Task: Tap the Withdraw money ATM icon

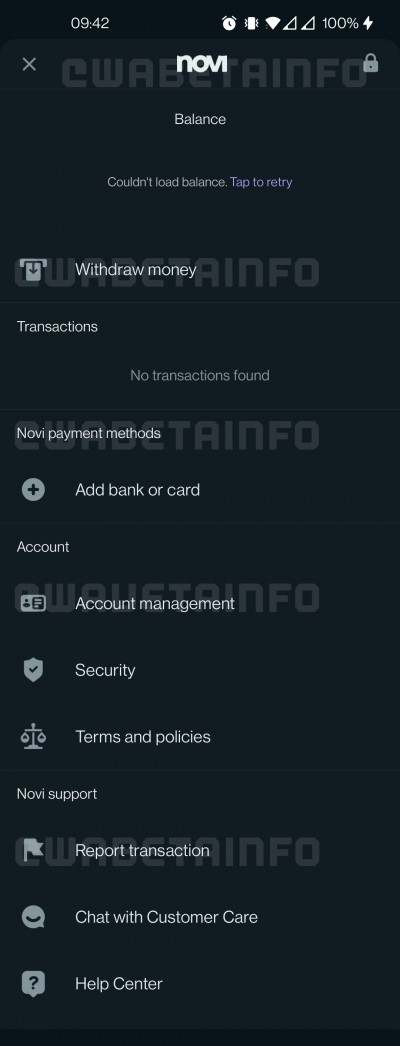Action: (x=33, y=270)
